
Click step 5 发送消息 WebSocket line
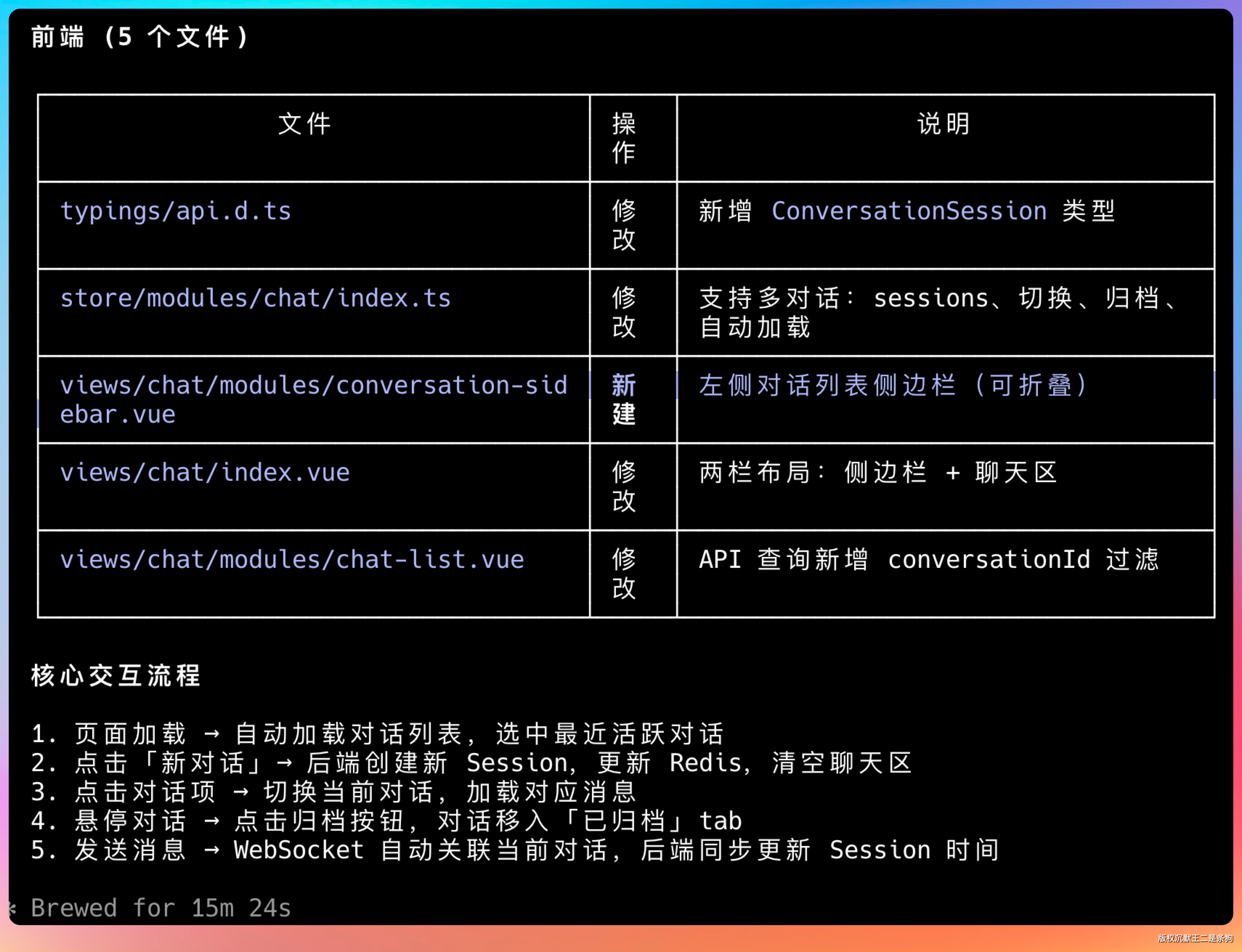515,850
